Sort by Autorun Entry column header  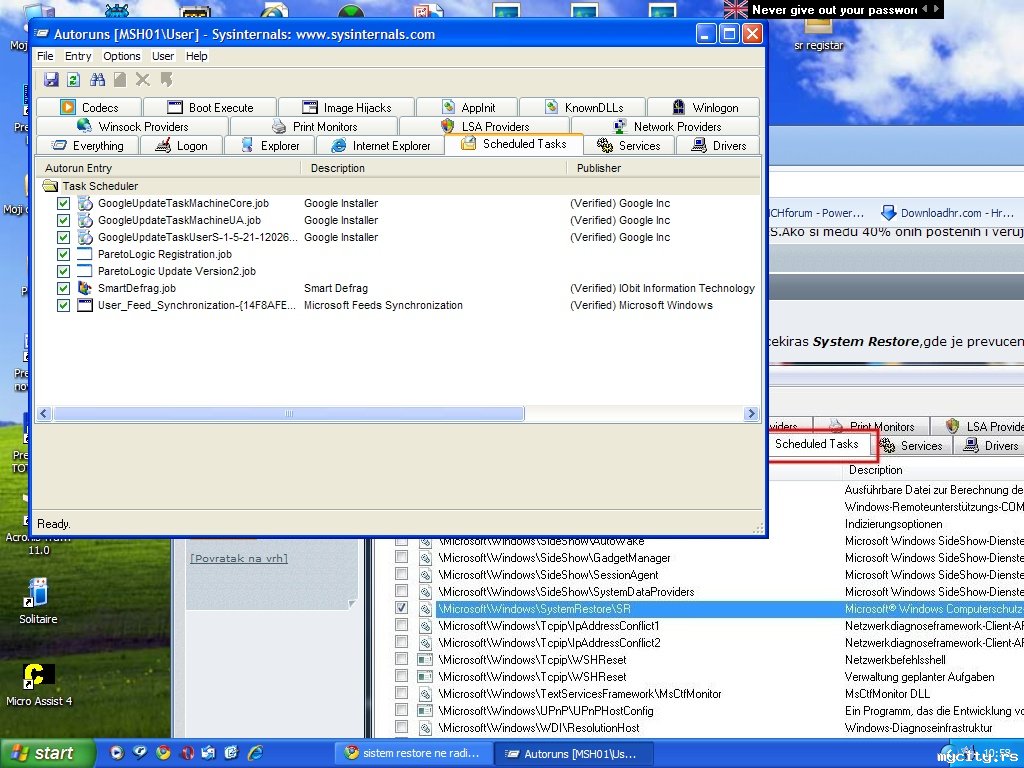tap(168, 168)
